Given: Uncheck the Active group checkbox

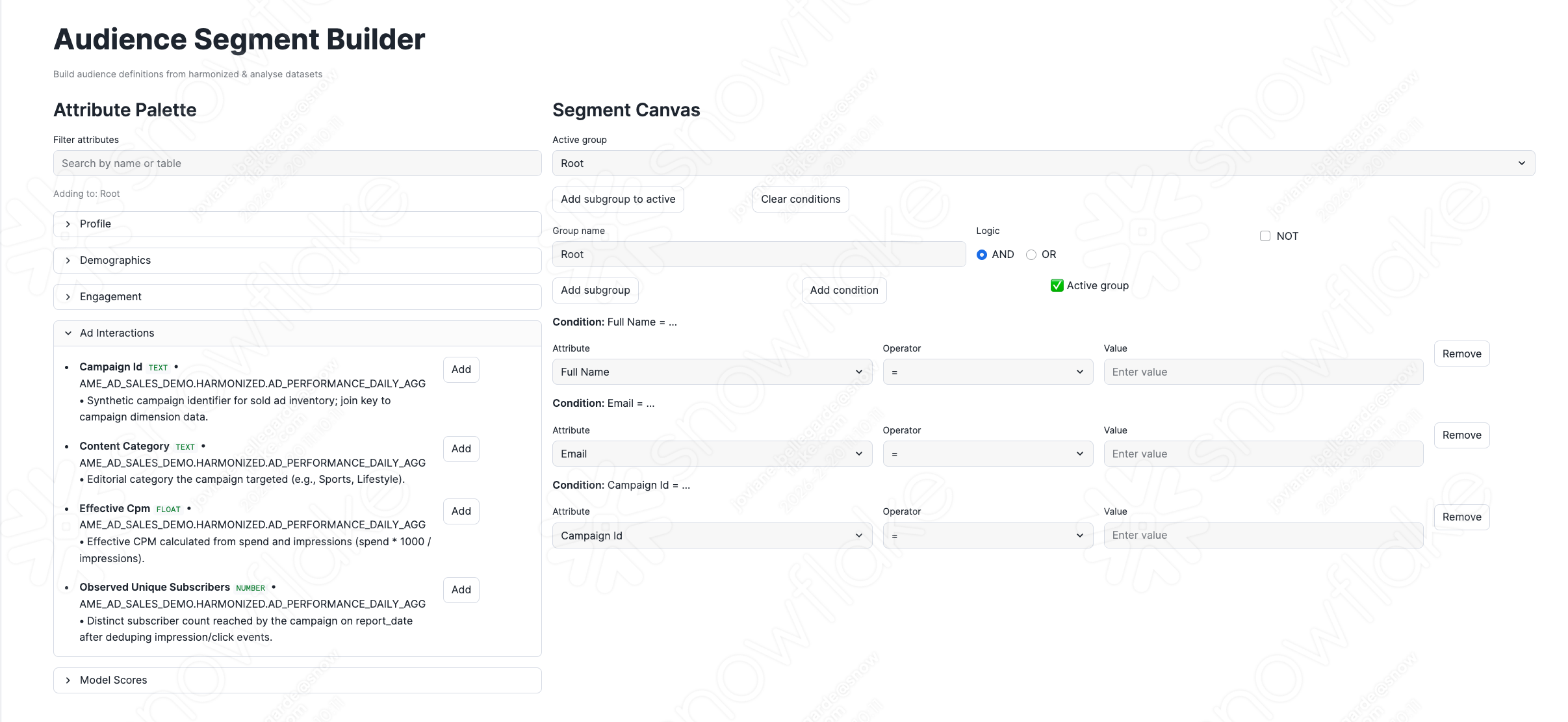Looking at the screenshot, I should (x=1056, y=285).
